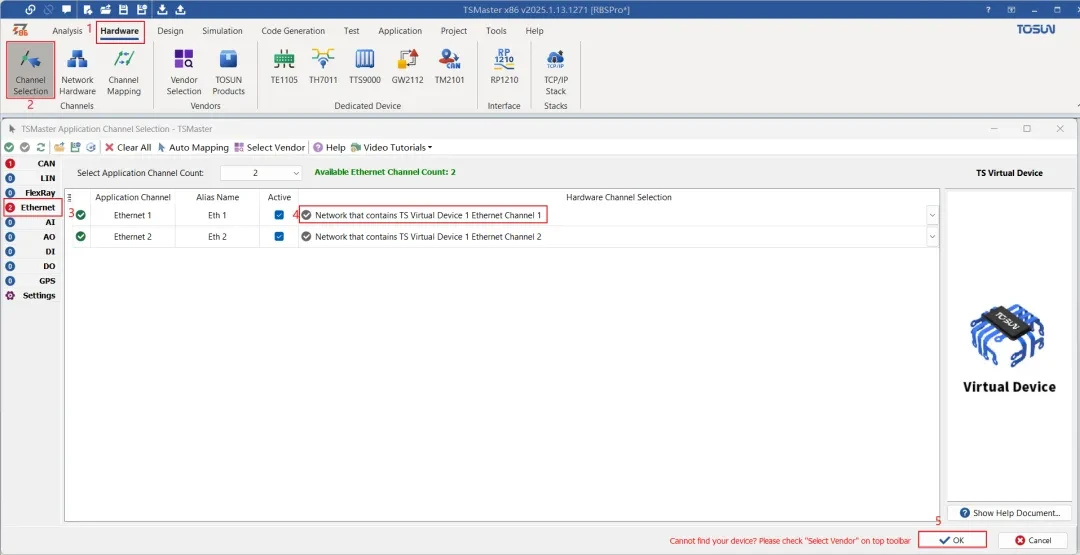Click OK to confirm the channel selection
Screen dimensions: 1080x555
click(952, 540)
